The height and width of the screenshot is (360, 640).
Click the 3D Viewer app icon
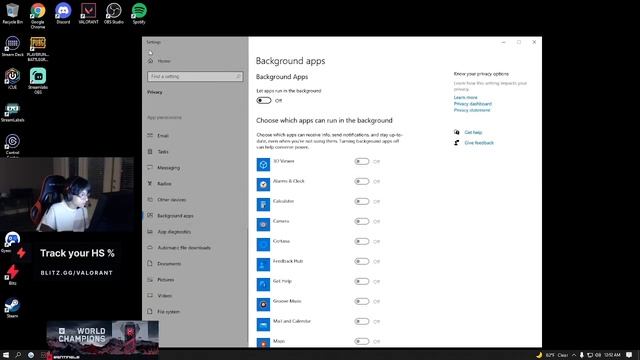[x=263, y=164]
